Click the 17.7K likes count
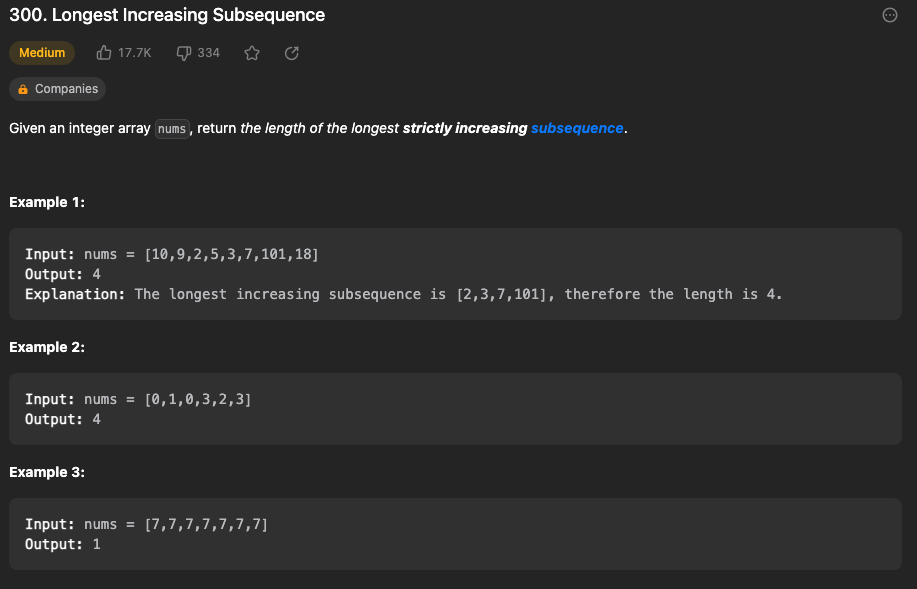This screenshot has height=589, width=917. 135,53
